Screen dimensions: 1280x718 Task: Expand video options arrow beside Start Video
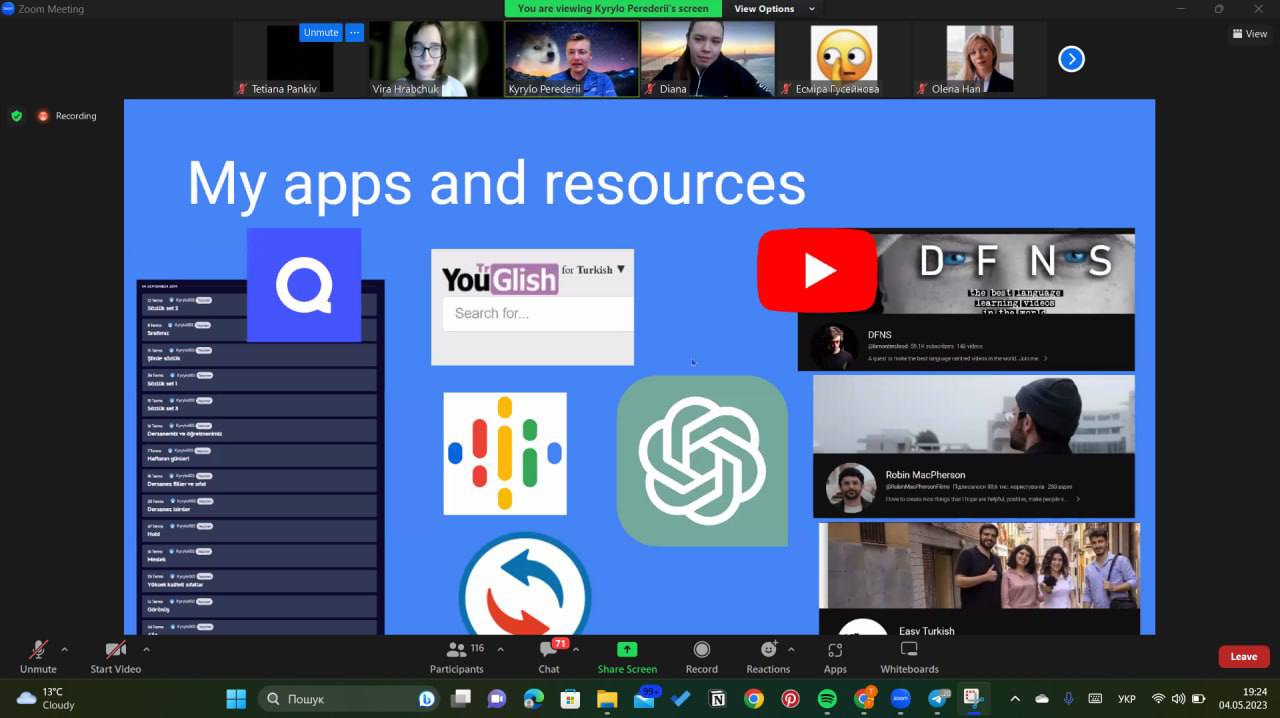(x=146, y=649)
